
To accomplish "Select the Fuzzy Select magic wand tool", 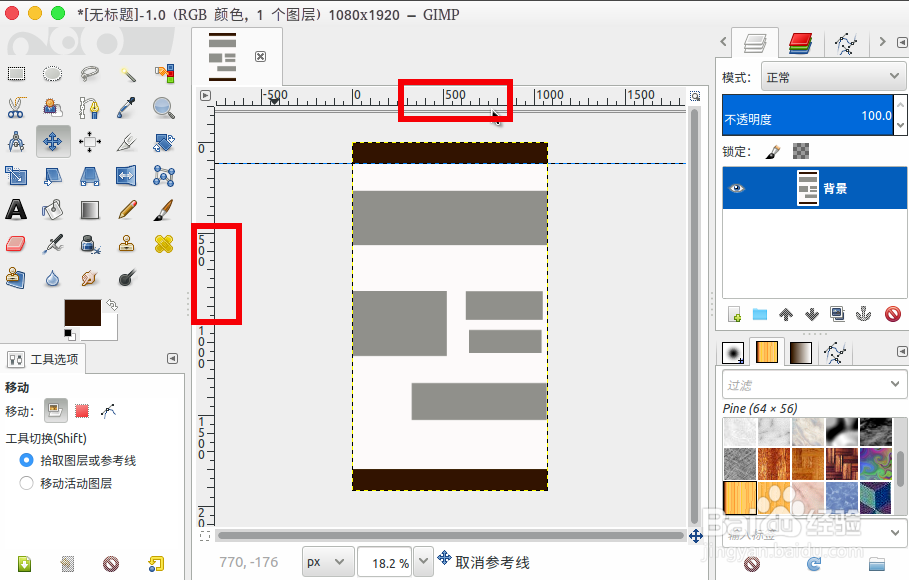I will tap(127, 74).
